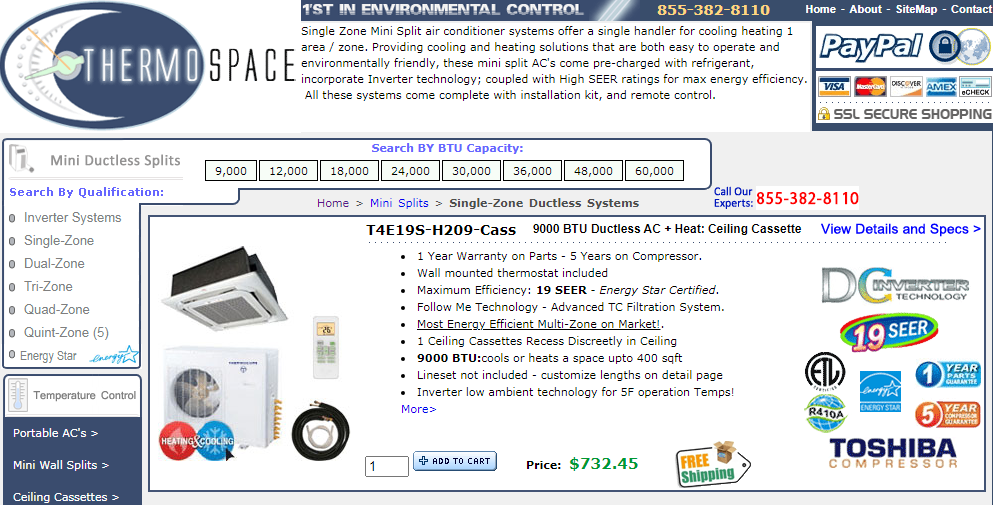Click the DC Inverter Technology badge
This screenshot has width=993, height=505.
tap(895, 285)
